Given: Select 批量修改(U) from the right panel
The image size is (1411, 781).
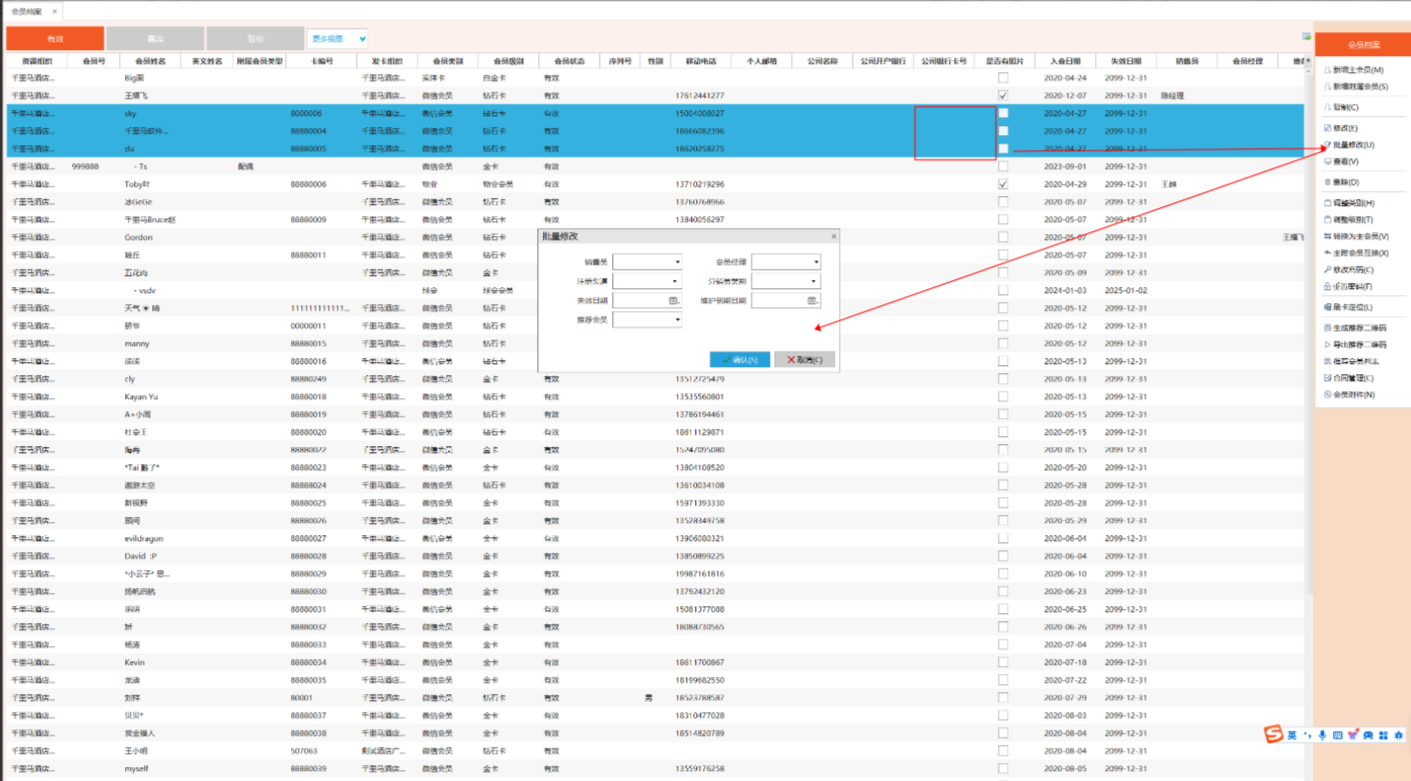Looking at the screenshot, I should click(1354, 145).
